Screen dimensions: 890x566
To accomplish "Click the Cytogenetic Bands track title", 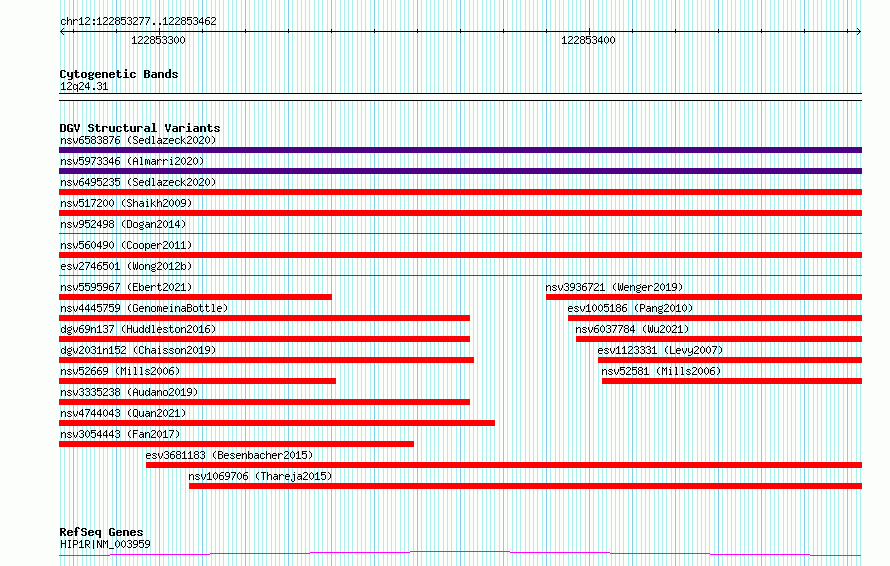I will [119, 74].
